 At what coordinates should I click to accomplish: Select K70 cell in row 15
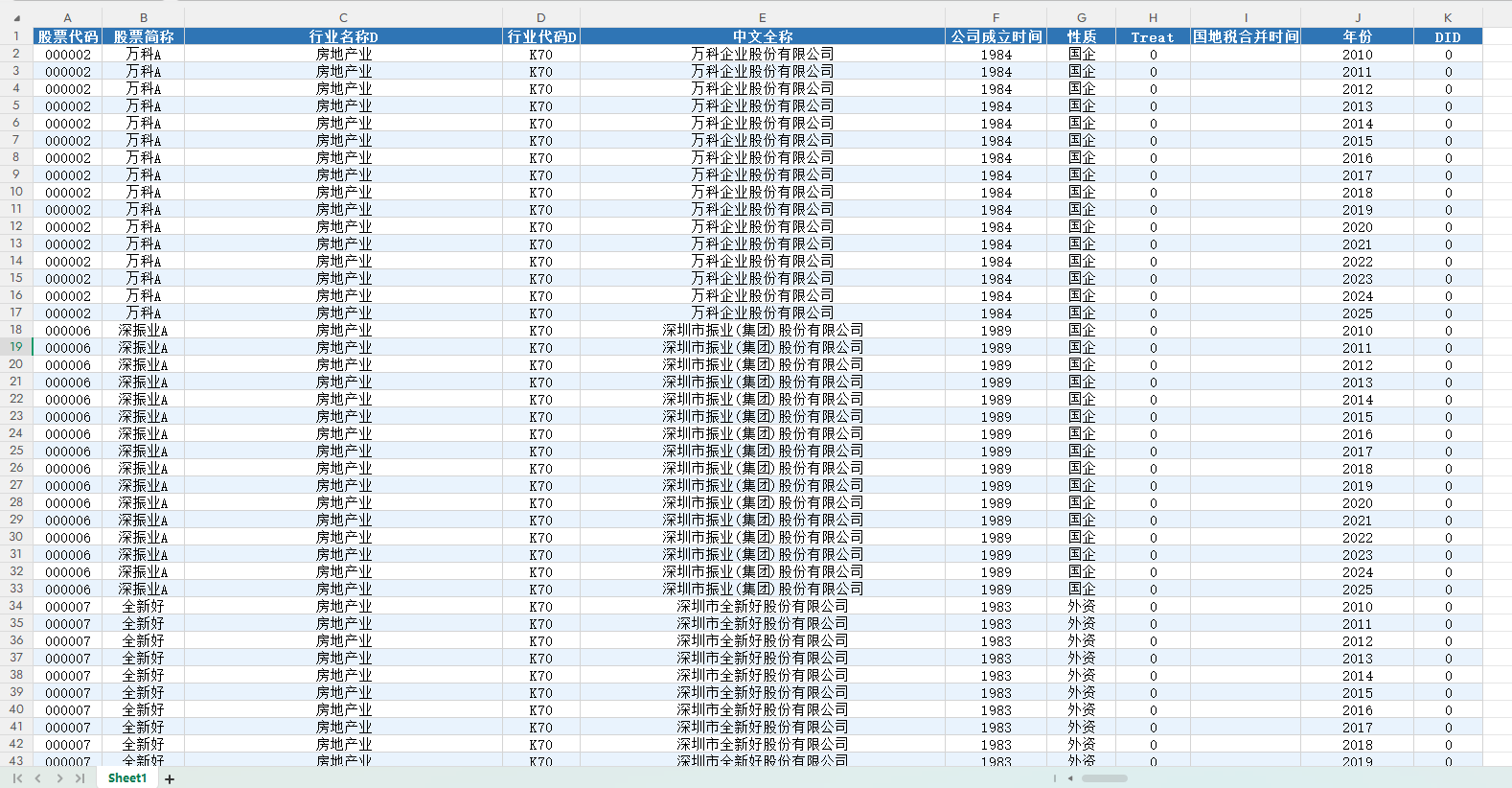tap(541, 278)
